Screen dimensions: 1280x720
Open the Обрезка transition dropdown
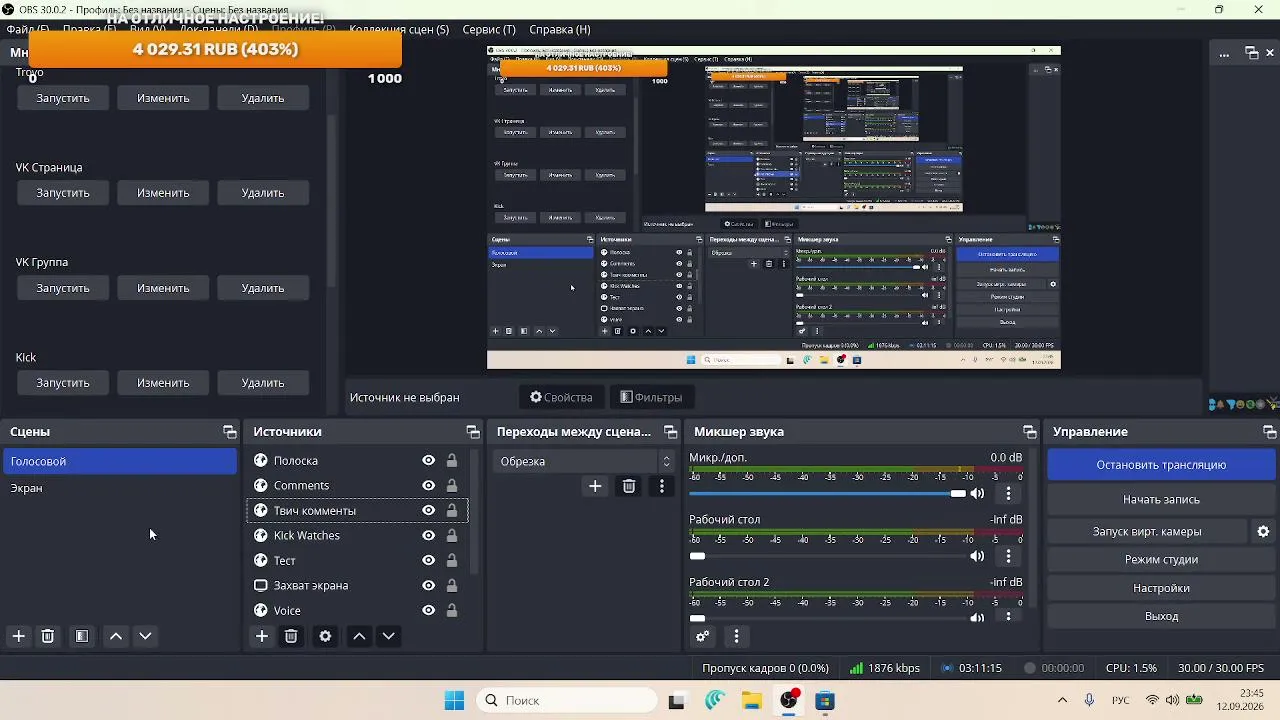583,461
